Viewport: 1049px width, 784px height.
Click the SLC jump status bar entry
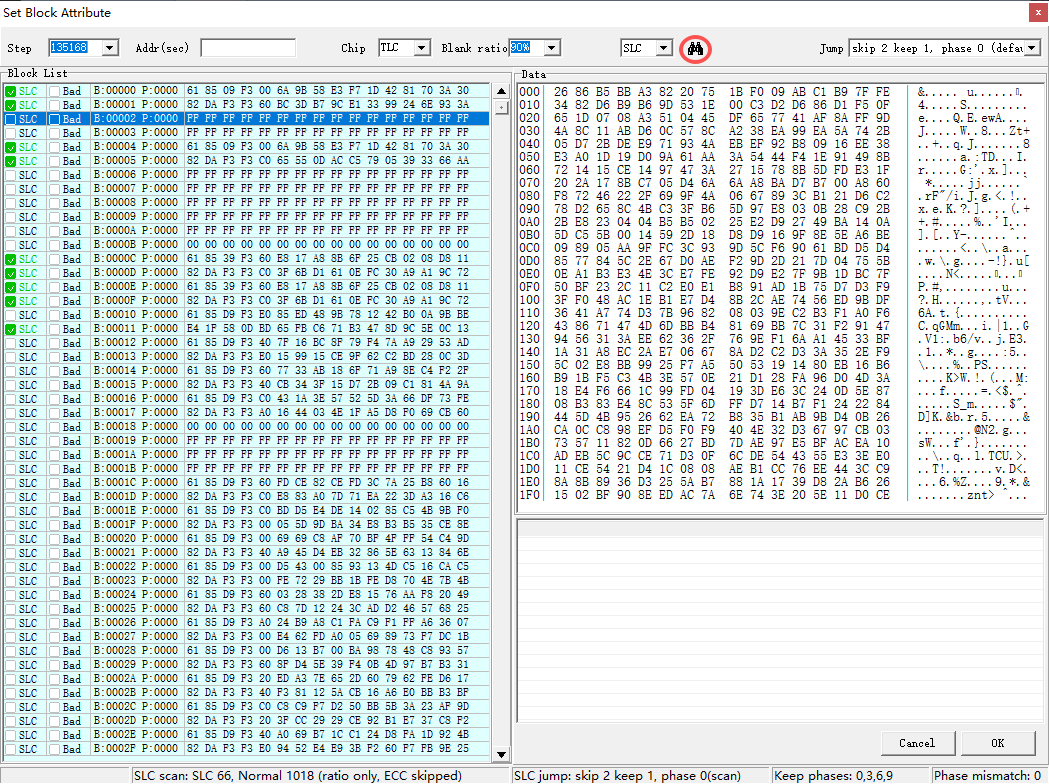[642, 776]
